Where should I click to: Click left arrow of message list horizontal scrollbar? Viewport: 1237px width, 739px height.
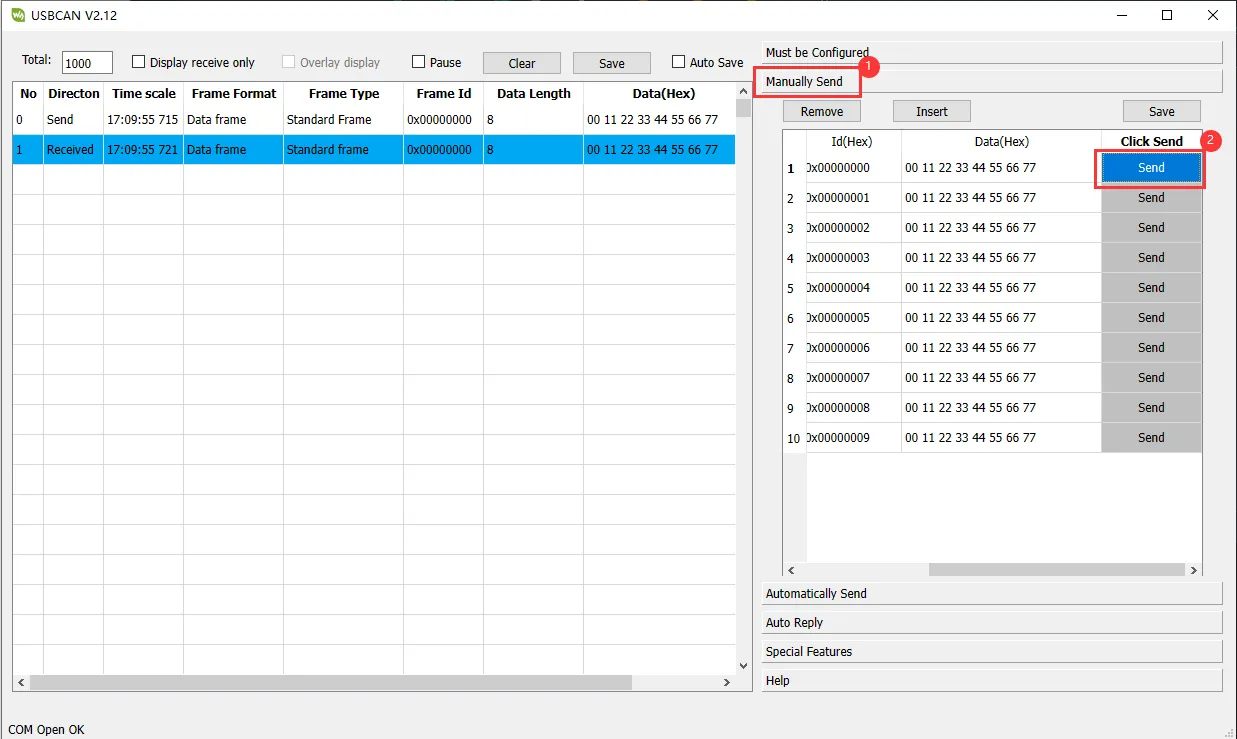coord(21,682)
